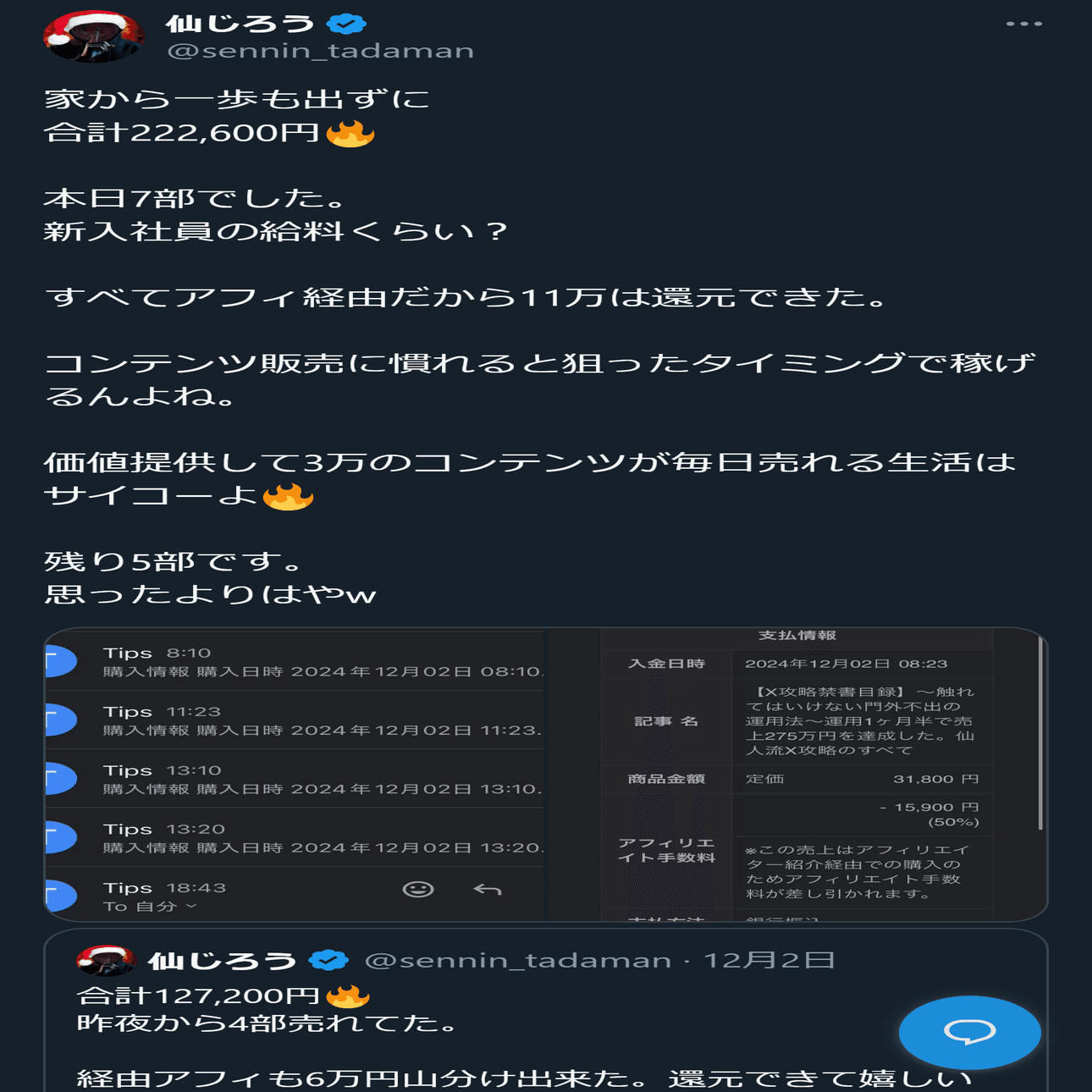Click the verified badge next to 仙じろう
This screenshot has width=1092, height=1092.
tap(345, 24)
